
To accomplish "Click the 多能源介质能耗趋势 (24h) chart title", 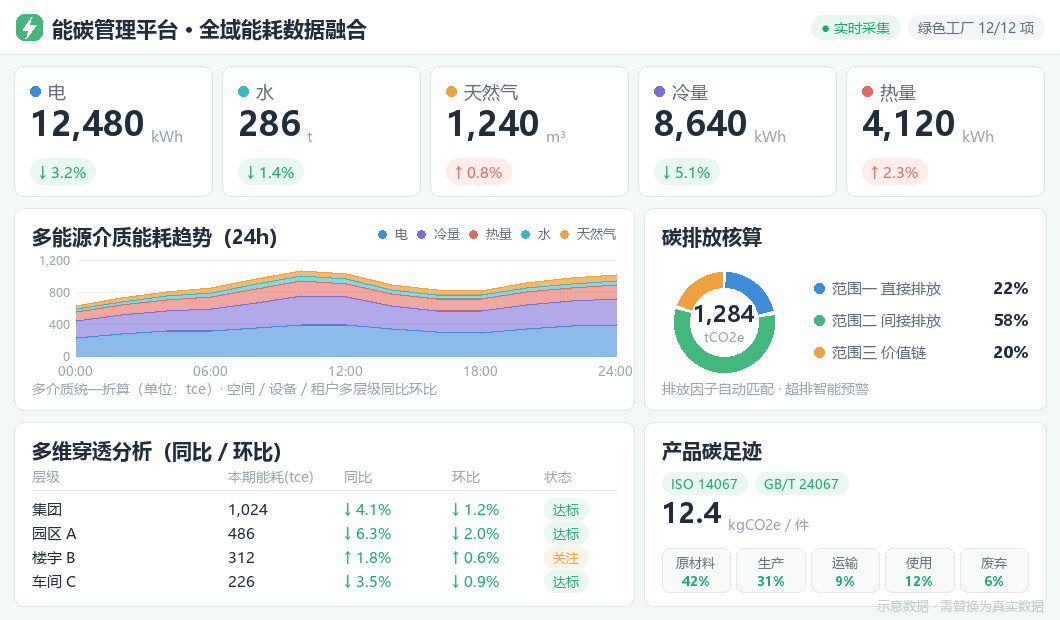I will [x=154, y=237].
